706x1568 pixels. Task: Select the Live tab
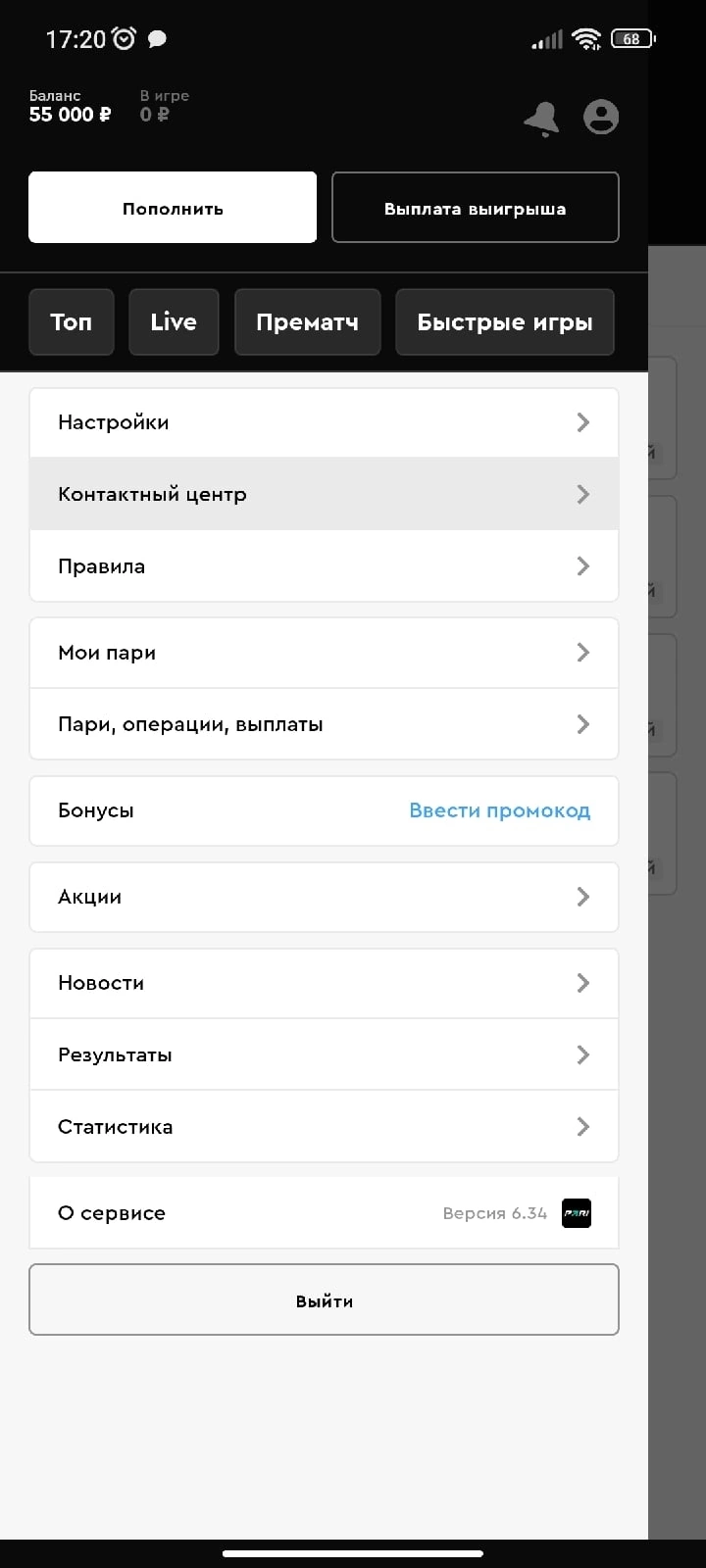(x=174, y=322)
